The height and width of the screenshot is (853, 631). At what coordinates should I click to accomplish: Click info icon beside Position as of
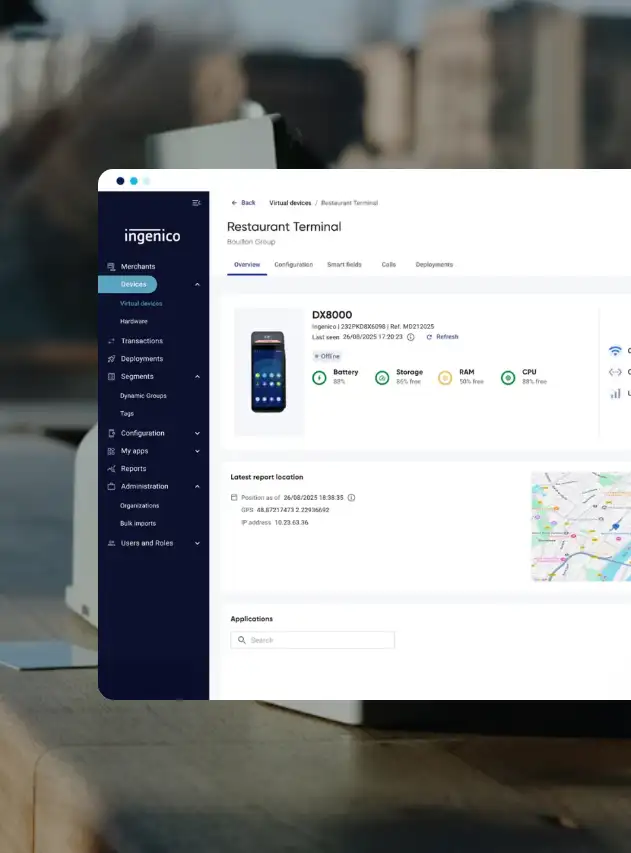(x=351, y=498)
